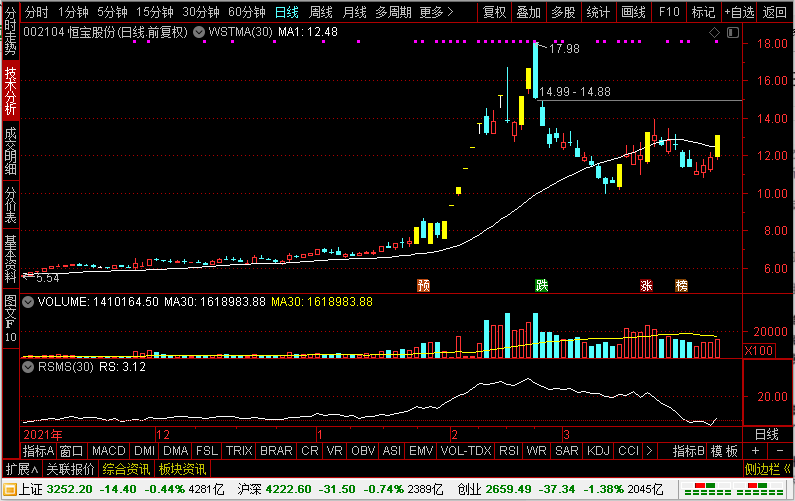795x501 pixels.
Task: Zoom out chart with minus button
Action: (x=779, y=451)
